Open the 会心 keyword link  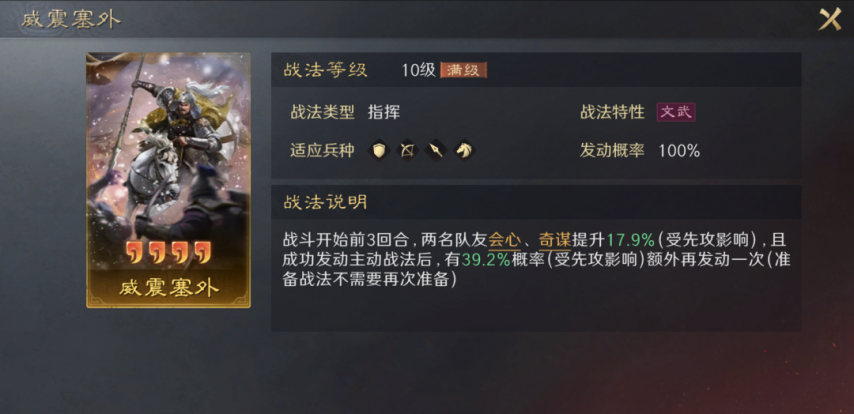[504, 240]
